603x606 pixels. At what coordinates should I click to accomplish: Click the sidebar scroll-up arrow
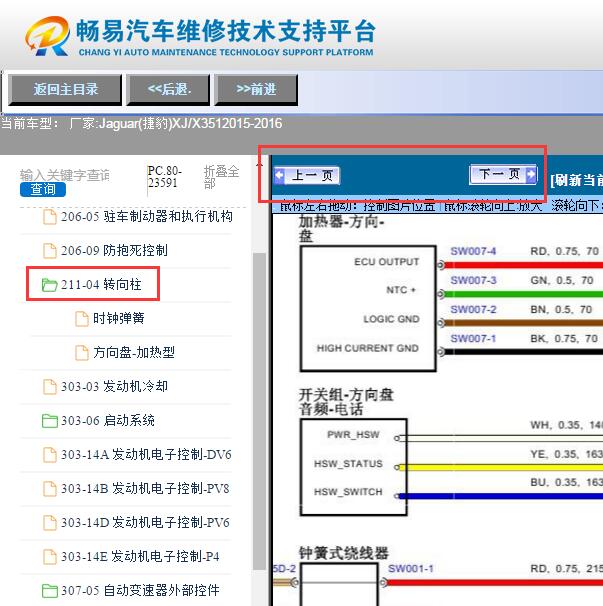pos(259,165)
